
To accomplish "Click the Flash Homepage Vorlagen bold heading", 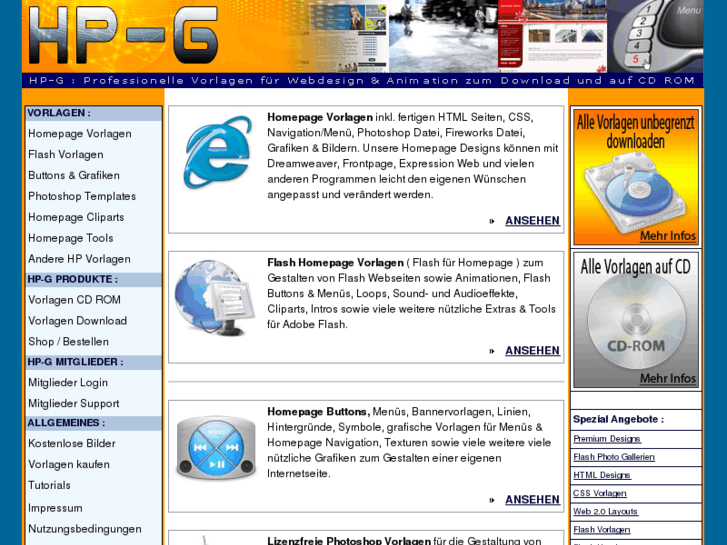I will (335, 263).
